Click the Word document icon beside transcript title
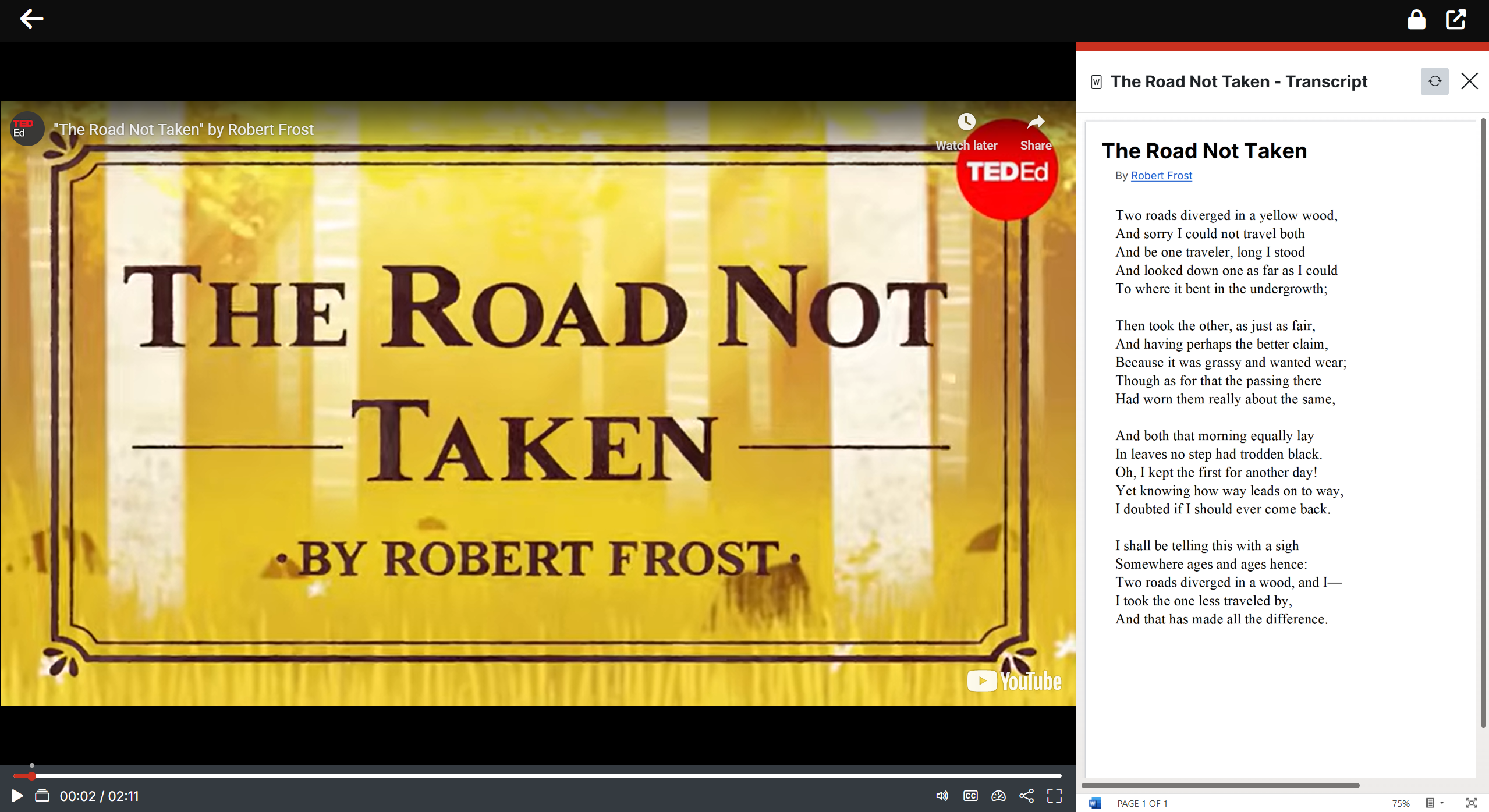 [x=1096, y=82]
